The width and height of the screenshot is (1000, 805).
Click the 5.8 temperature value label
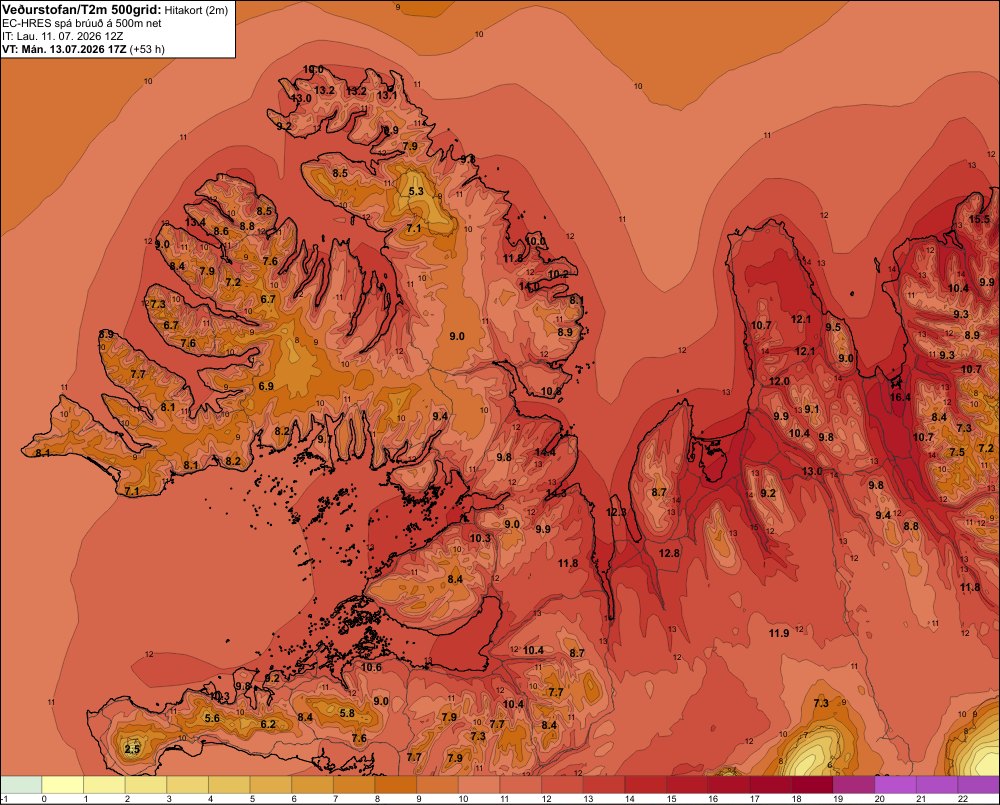tap(347, 713)
